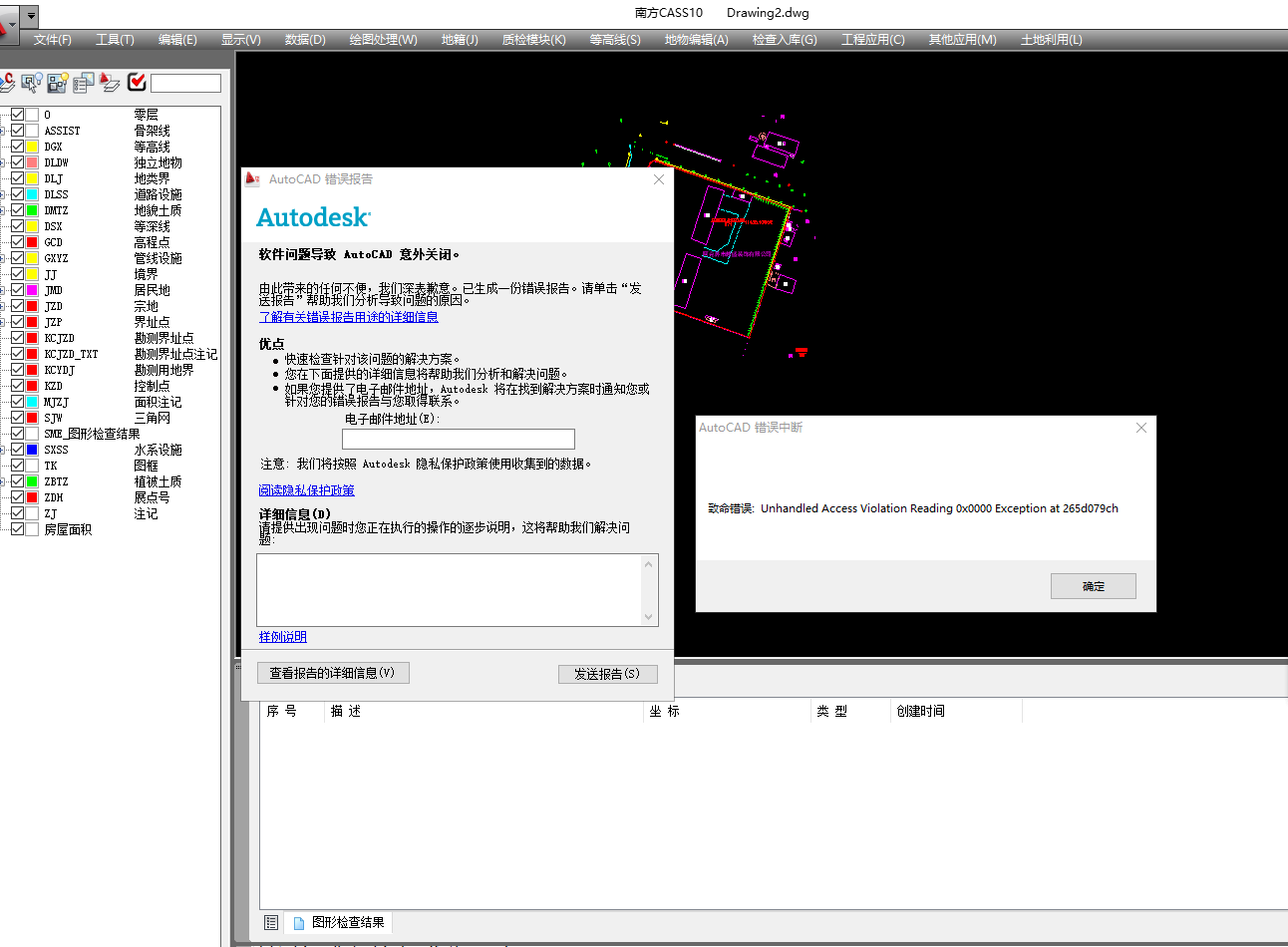The width and height of the screenshot is (1288, 947).
Task: Click the AutoCAD icon in error report title
Action: 253,179
